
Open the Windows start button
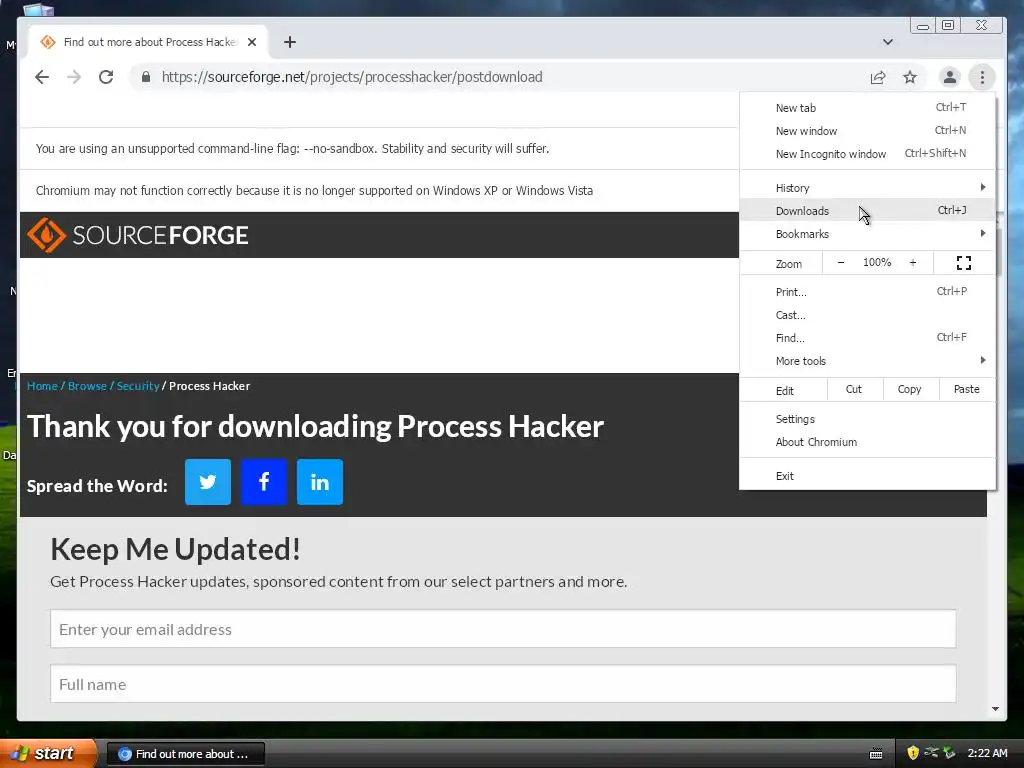click(48, 754)
